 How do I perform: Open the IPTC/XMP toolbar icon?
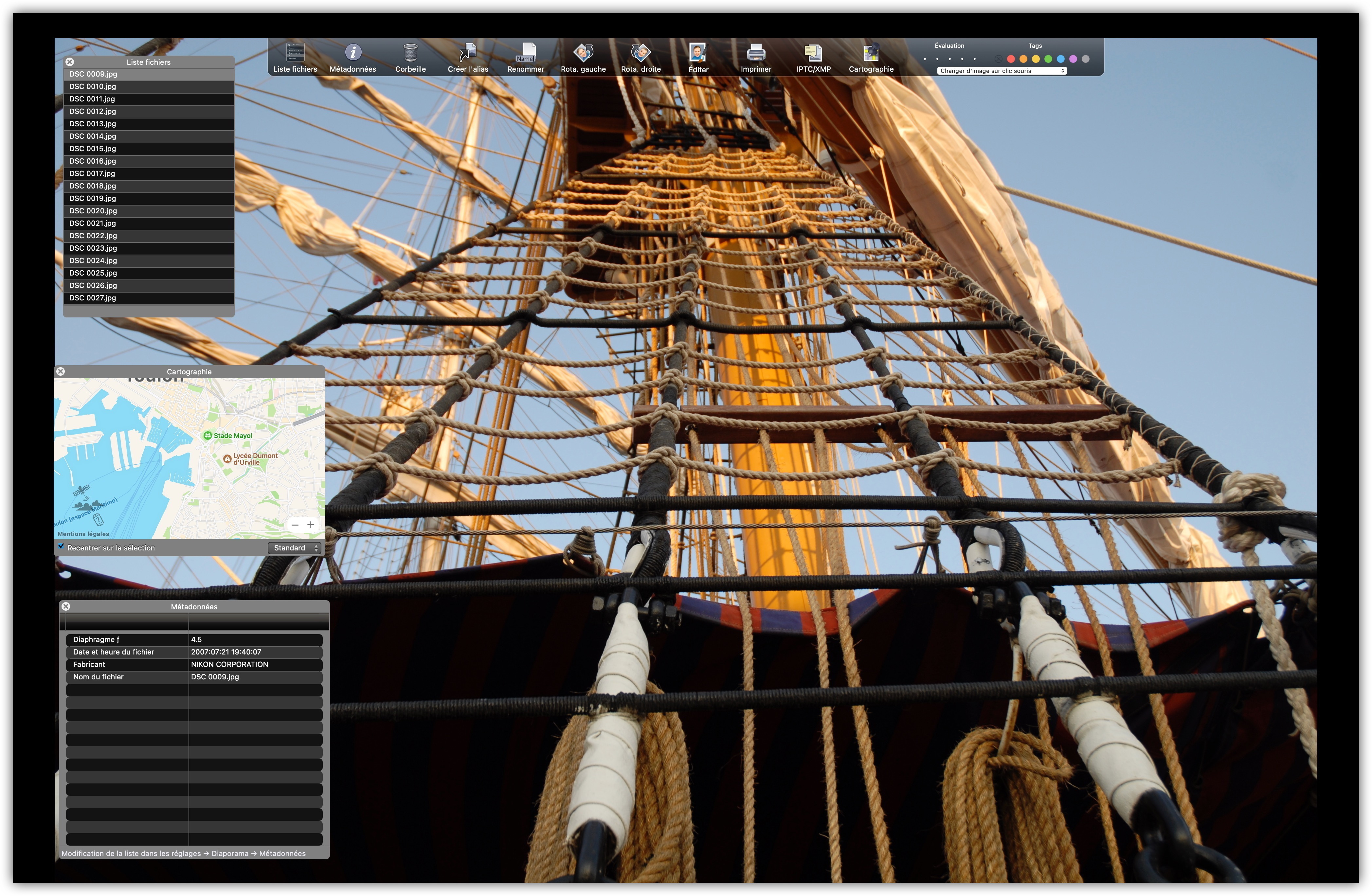pos(813,53)
